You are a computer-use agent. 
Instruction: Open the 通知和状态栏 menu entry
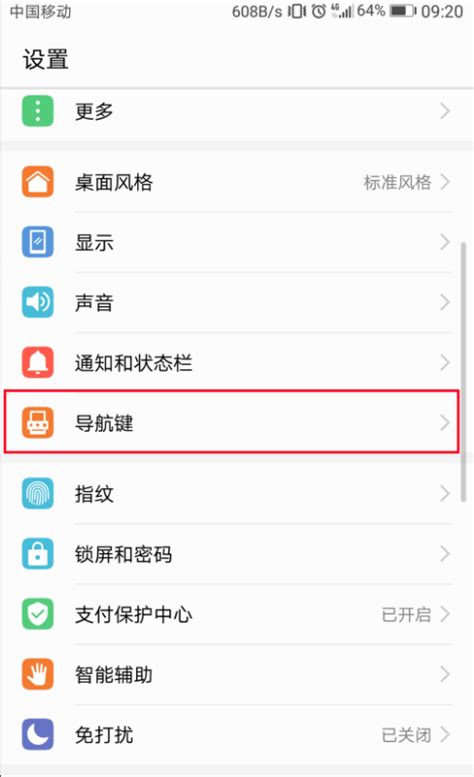(x=237, y=363)
